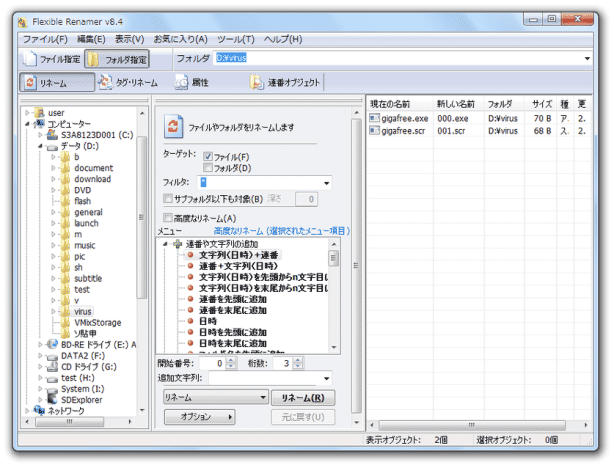Click the リネーム(R) execute button
Viewport: 614px width, 465px height.
pyautogui.click(x=303, y=398)
